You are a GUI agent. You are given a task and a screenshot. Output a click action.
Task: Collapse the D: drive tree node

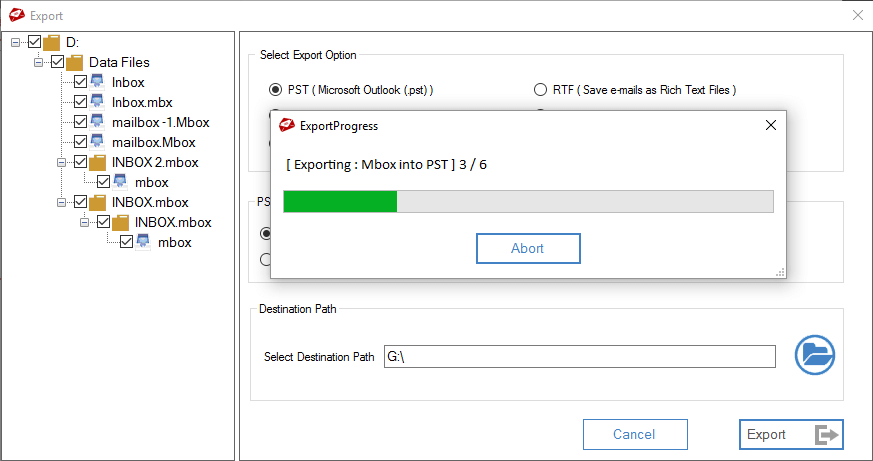pyautogui.click(x=16, y=42)
